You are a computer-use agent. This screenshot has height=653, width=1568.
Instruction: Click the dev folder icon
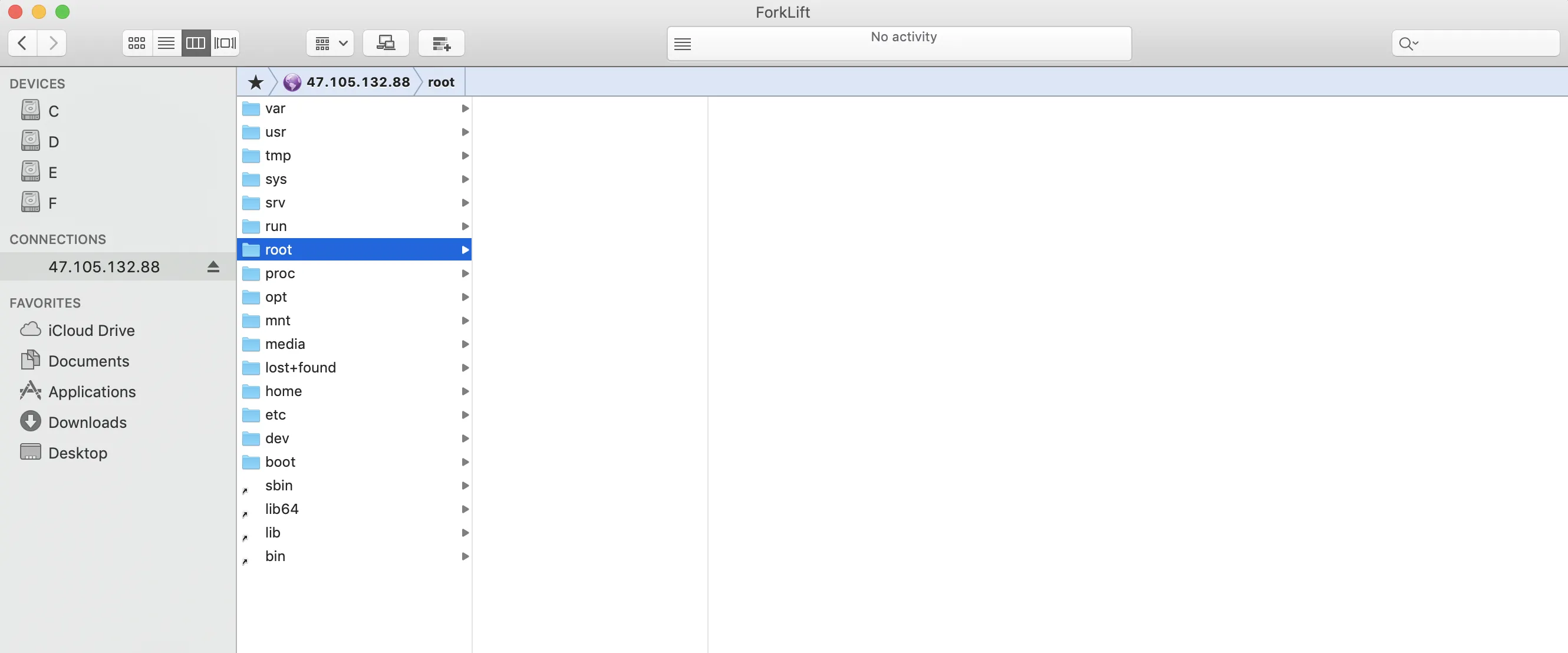[x=251, y=438]
